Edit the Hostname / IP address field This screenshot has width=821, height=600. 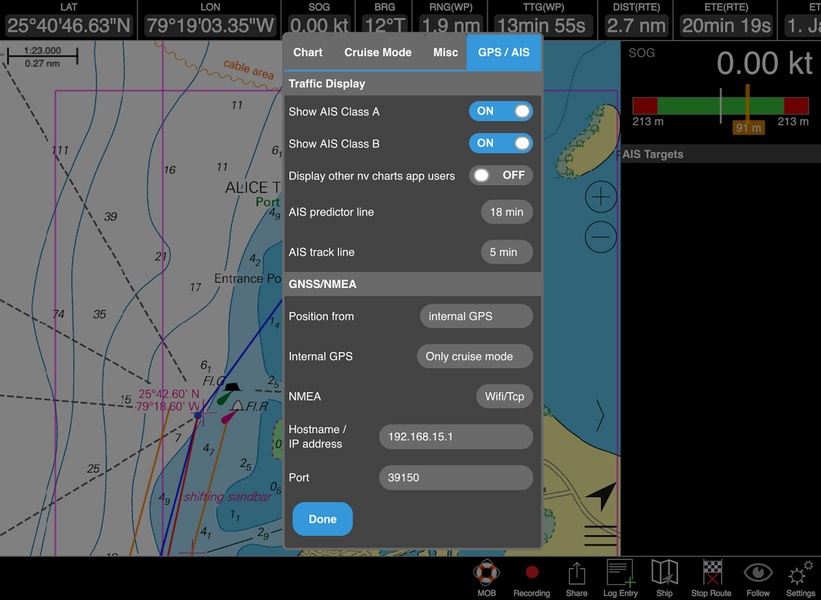[456, 437]
